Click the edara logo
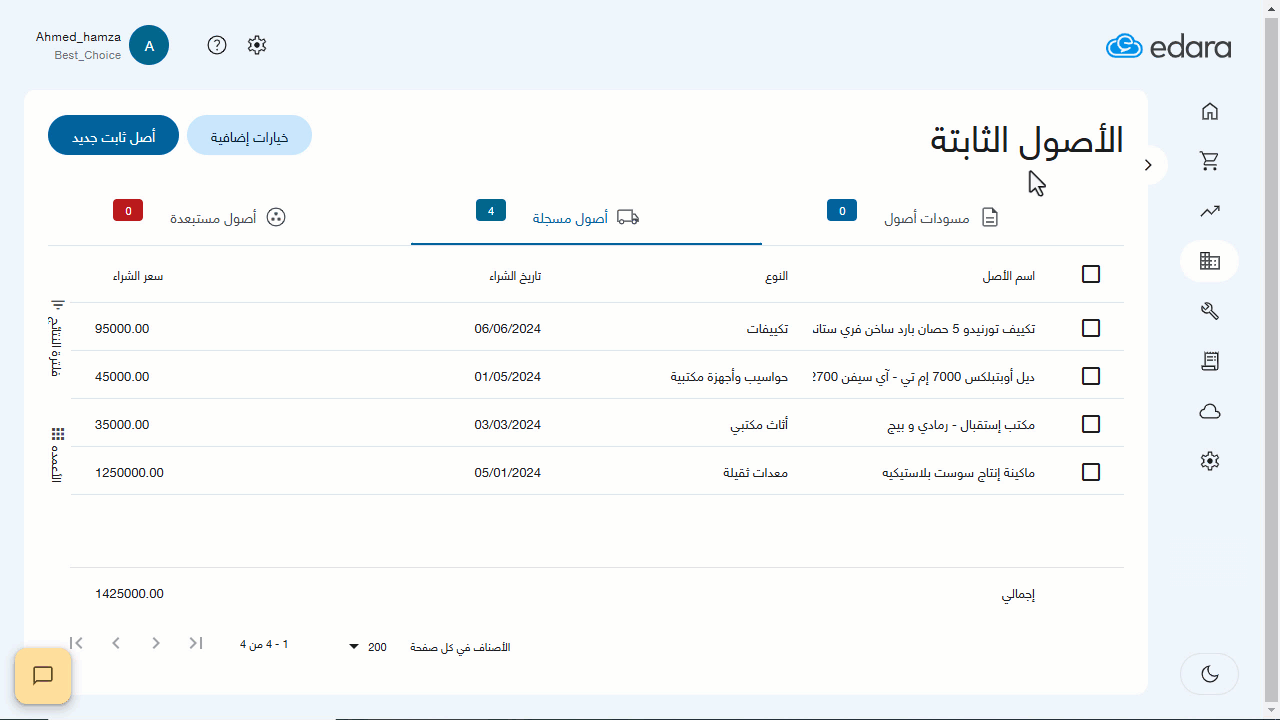Viewport: 1280px width, 720px height. tap(1168, 46)
